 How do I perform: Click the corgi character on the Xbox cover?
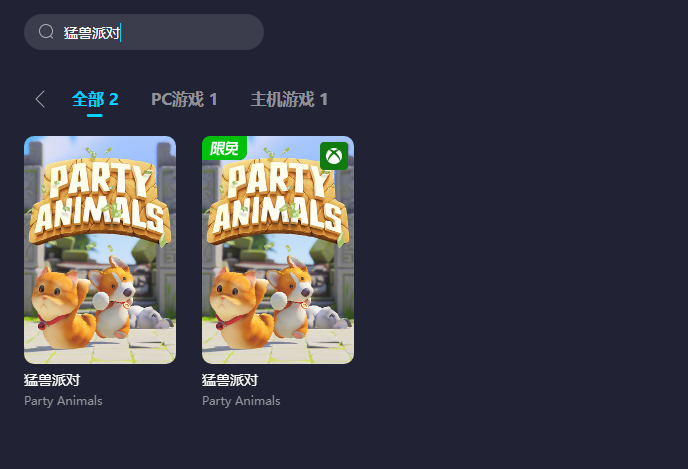pos(290,297)
